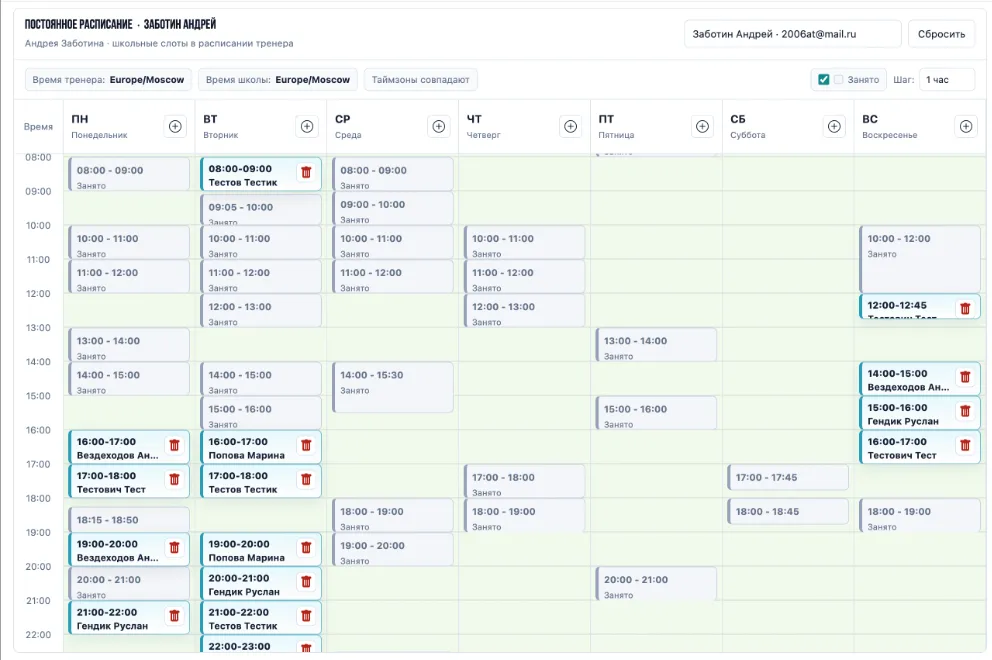Open Sunday 10:00 - 12:00 busy block
This screenshot has height=660, width=992.
pos(920,259)
